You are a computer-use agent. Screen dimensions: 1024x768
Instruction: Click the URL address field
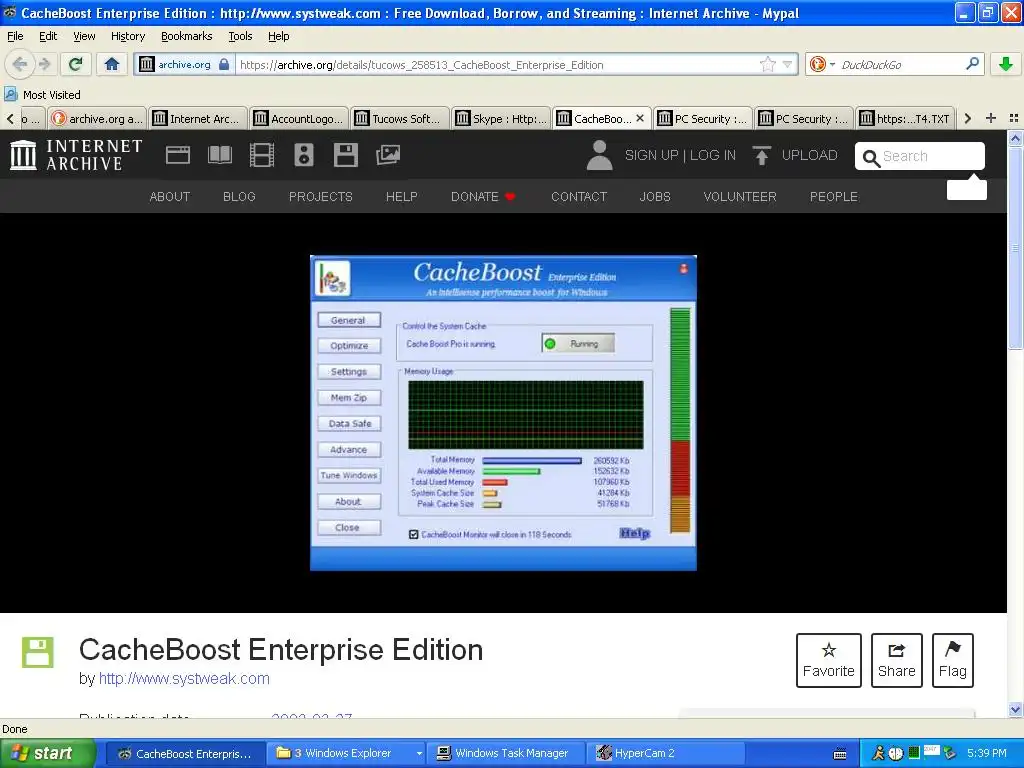(x=496, y=65)
